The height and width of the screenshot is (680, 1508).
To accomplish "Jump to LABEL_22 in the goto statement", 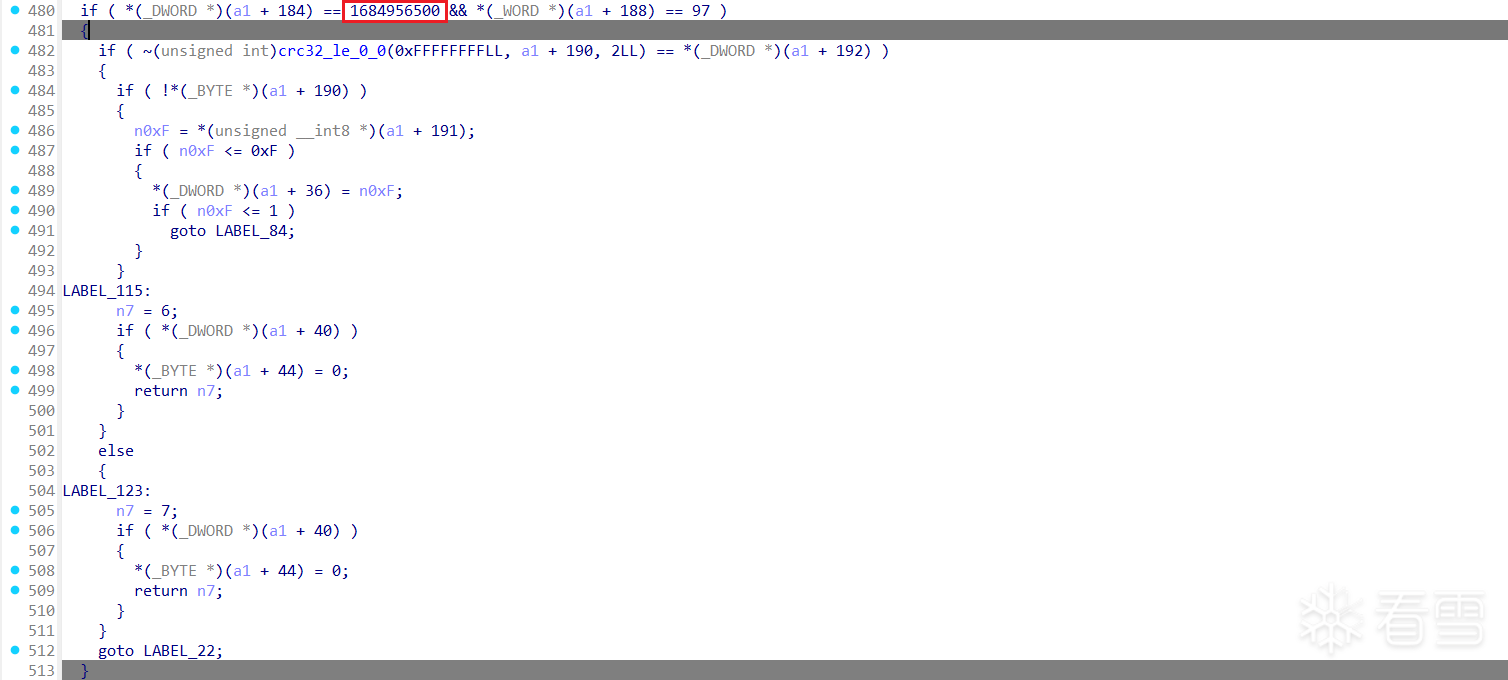I will point(179,651).
